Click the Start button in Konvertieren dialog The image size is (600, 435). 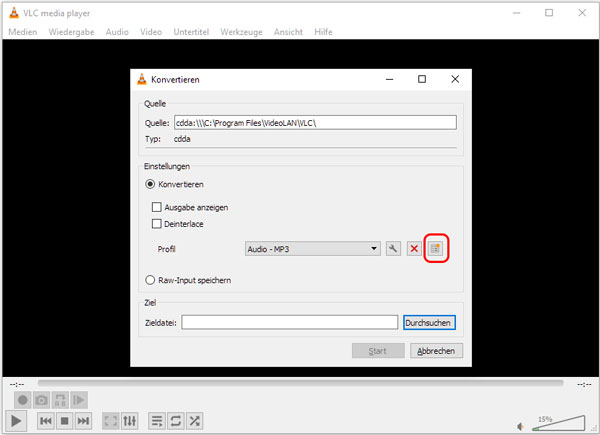(x=378, y=351)
